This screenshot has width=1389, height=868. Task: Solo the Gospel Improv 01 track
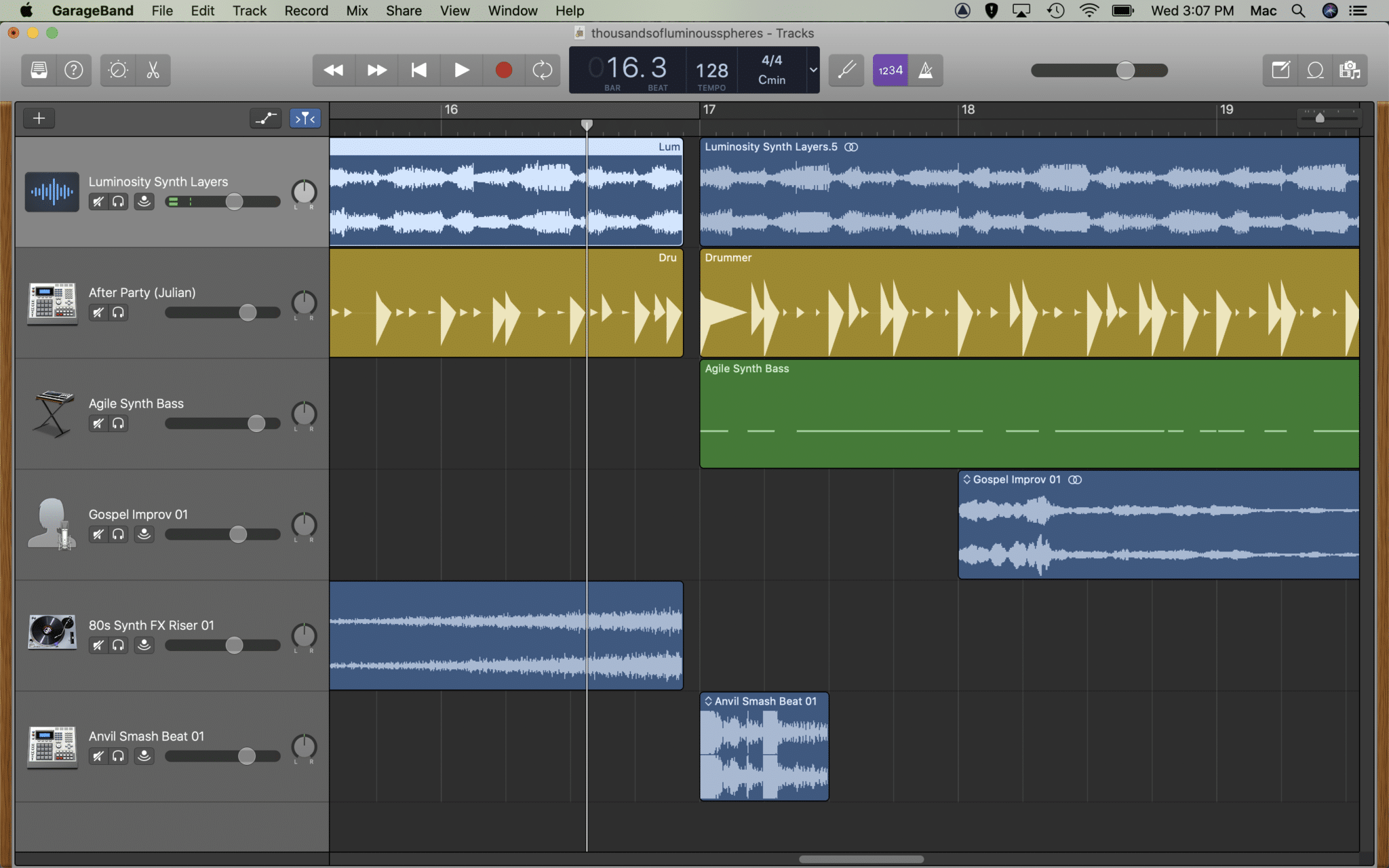point(119,534)
